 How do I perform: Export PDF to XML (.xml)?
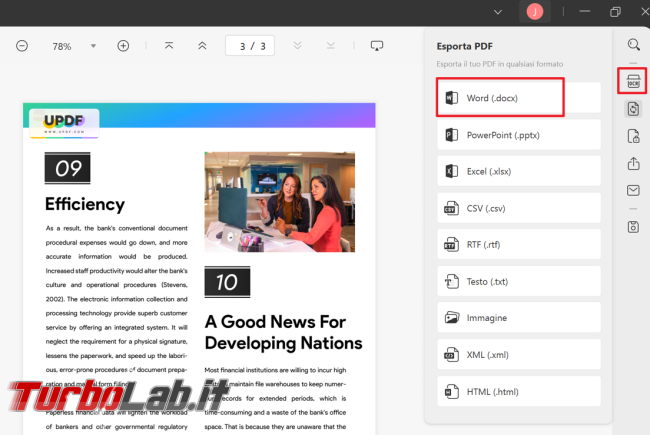click(519, 355)
